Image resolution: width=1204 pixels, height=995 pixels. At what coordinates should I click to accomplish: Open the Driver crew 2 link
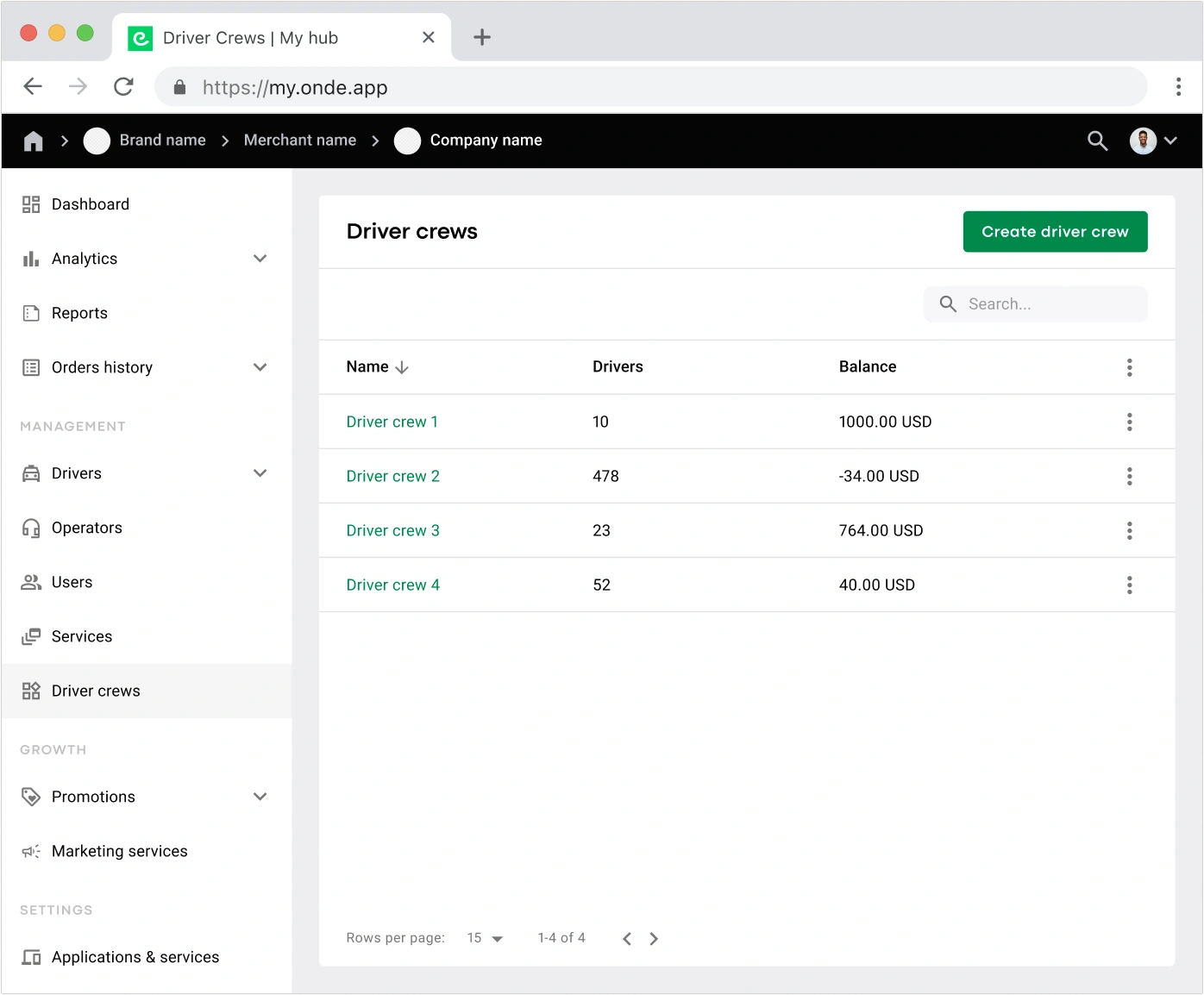[x=392, y=476]
